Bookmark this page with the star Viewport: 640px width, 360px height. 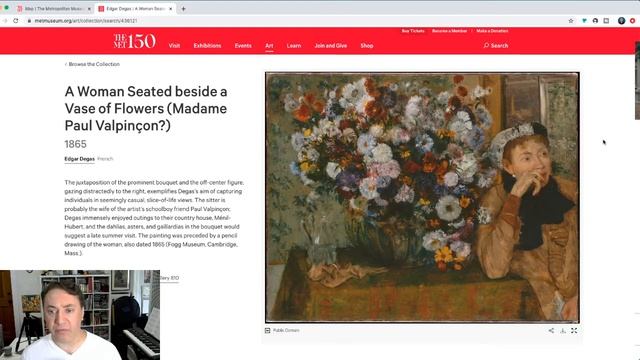click(571, 21)
